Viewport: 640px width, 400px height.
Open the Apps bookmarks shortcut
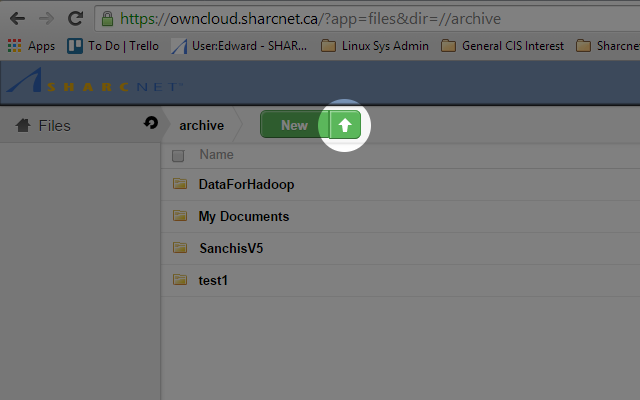click(31, 46)
